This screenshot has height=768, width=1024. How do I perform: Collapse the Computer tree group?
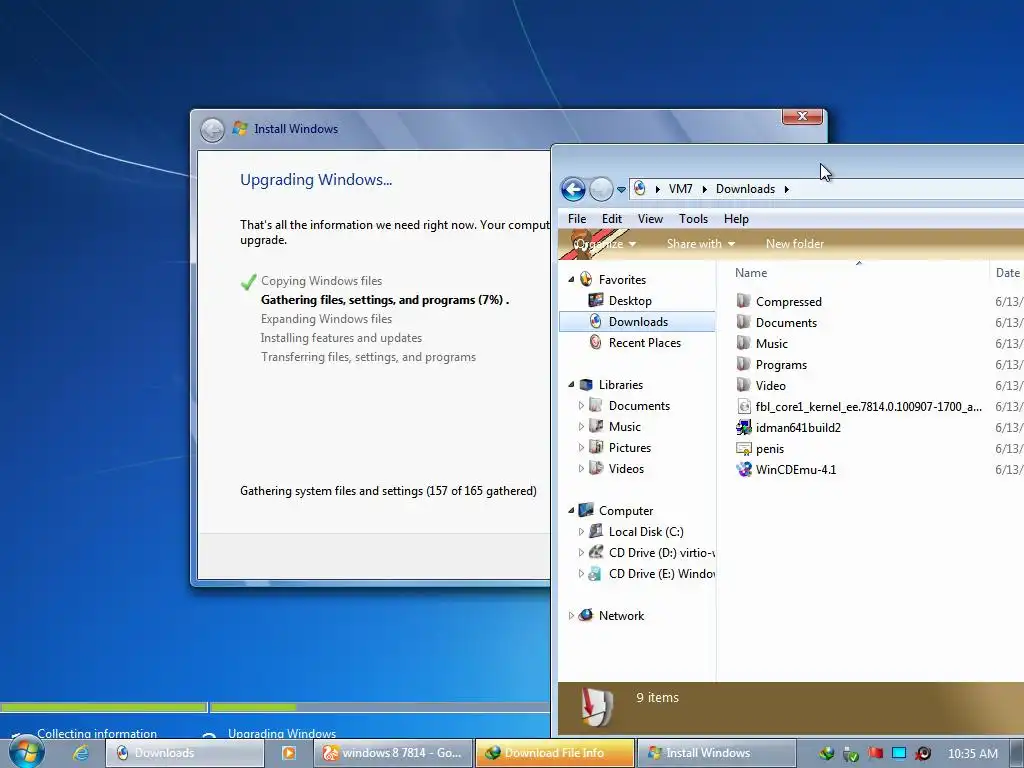(571, 511)
